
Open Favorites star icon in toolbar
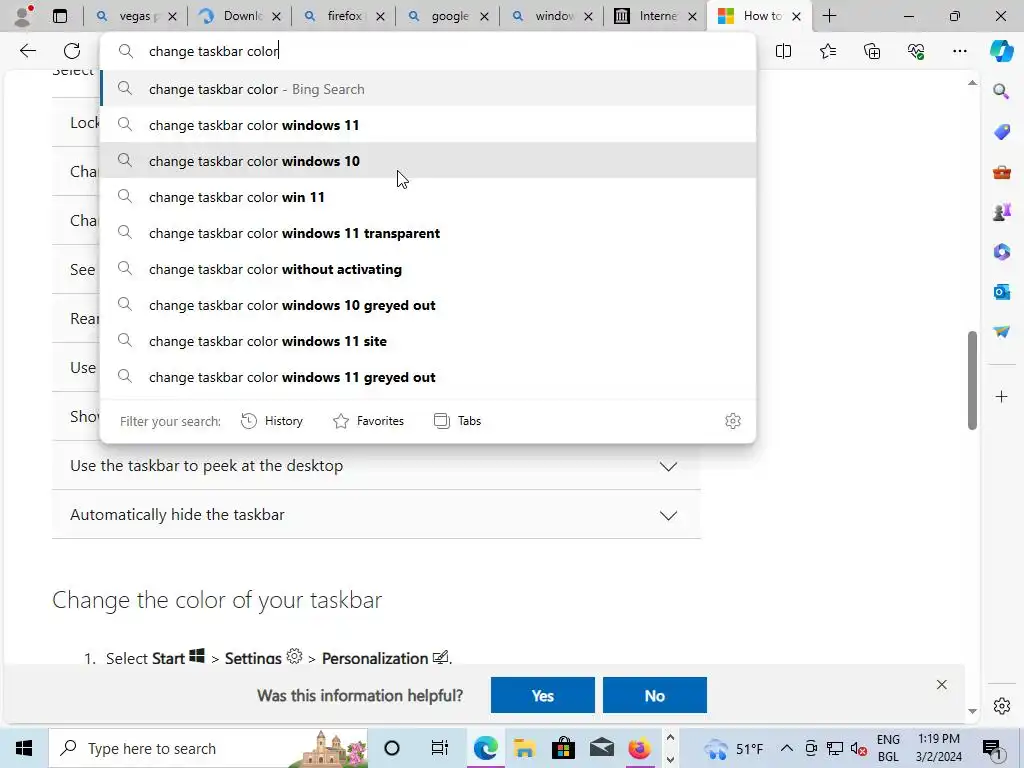pyautogui.click(x=827, y=51)
